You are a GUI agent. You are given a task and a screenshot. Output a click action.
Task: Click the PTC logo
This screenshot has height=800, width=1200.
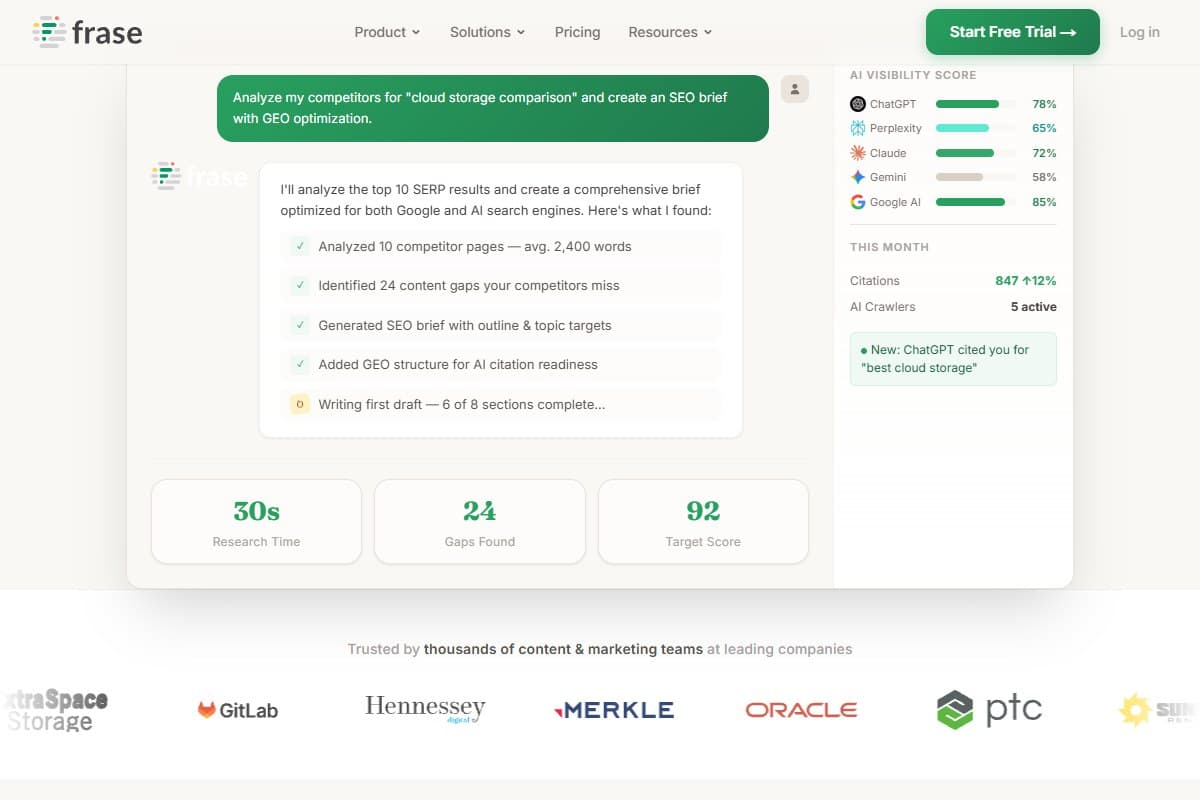(989, 710)
